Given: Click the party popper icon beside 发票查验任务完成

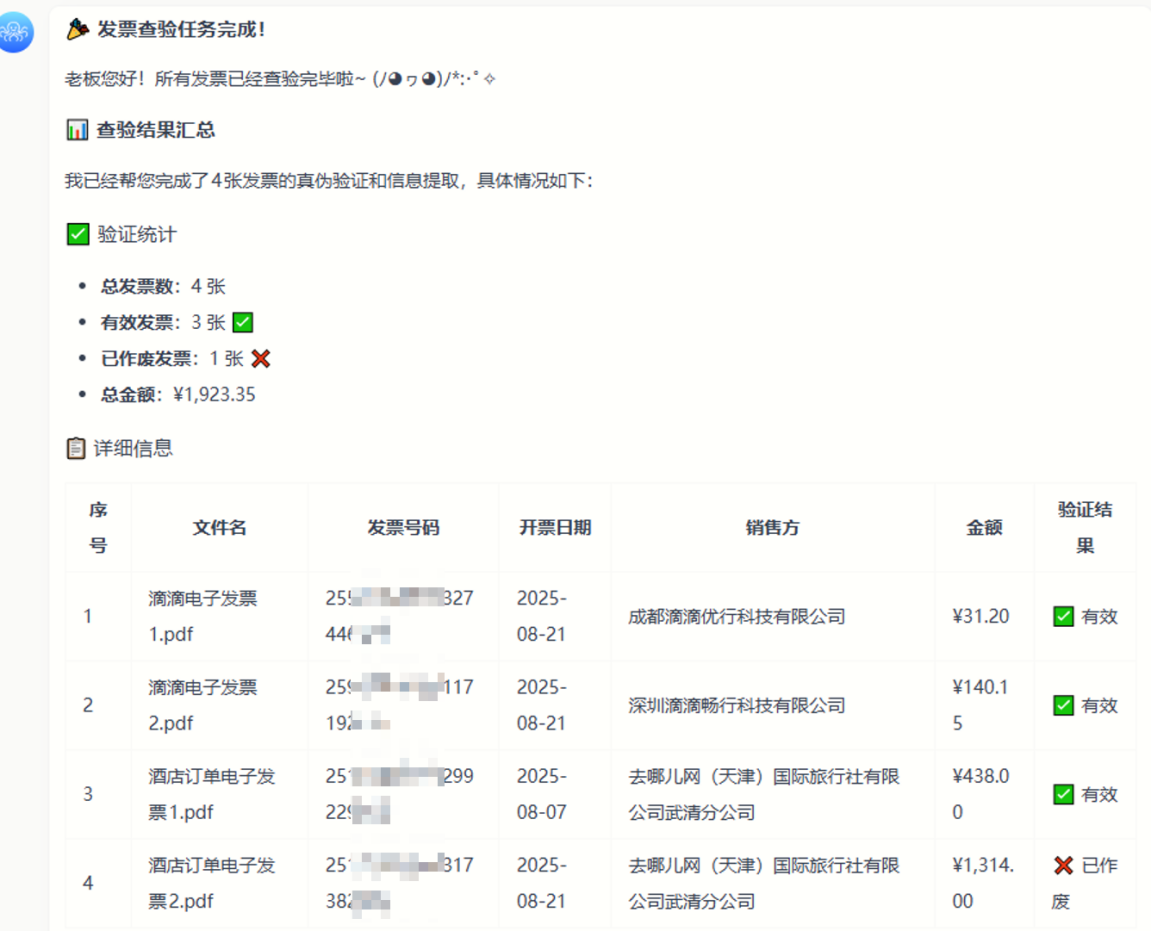Looking at the screenshot, I should [x=78, y=30].
